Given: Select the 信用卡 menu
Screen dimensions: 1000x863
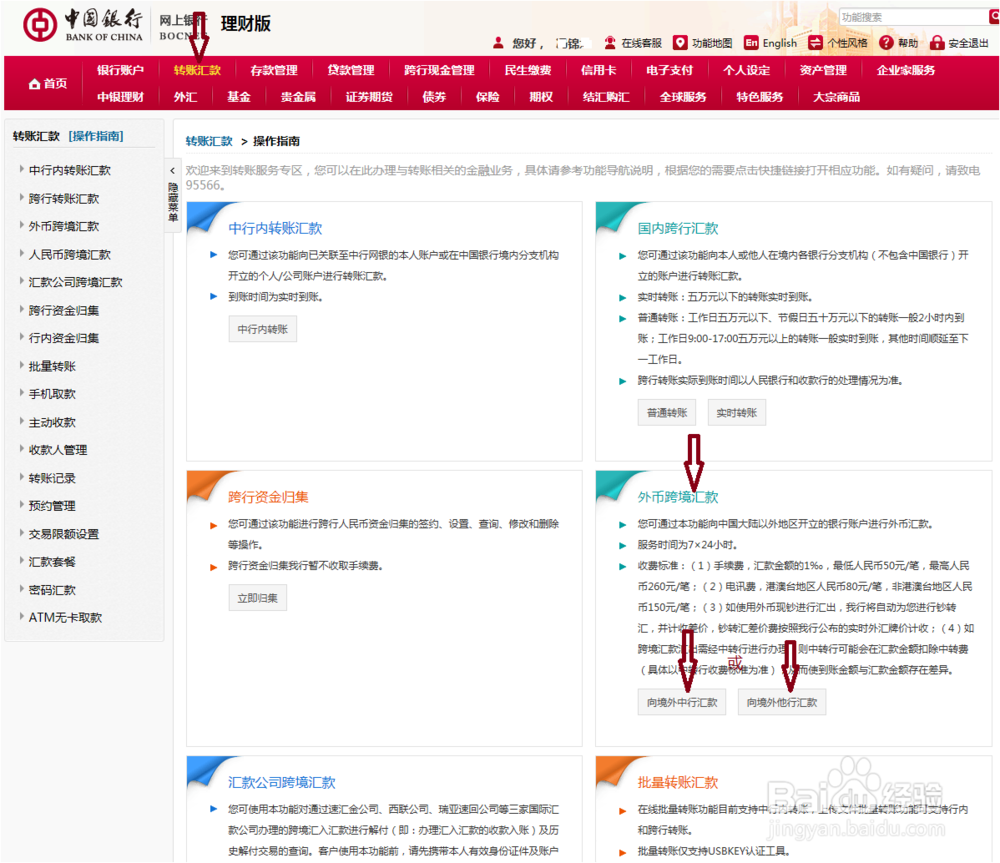Looking at the screenshot, I should [x=598, y=70].
